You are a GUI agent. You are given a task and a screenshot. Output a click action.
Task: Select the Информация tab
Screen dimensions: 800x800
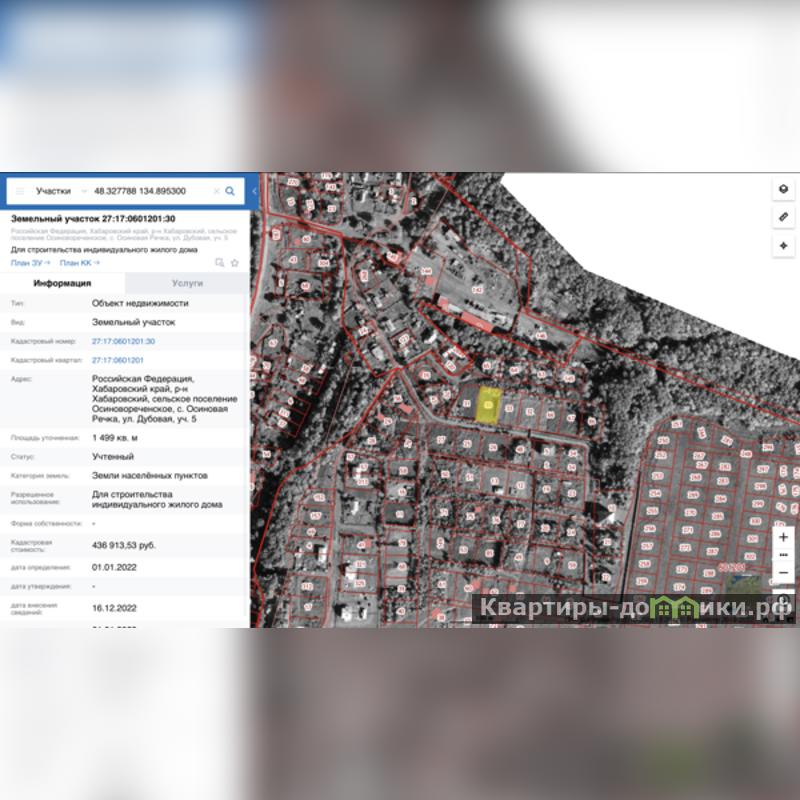[62, 283]
